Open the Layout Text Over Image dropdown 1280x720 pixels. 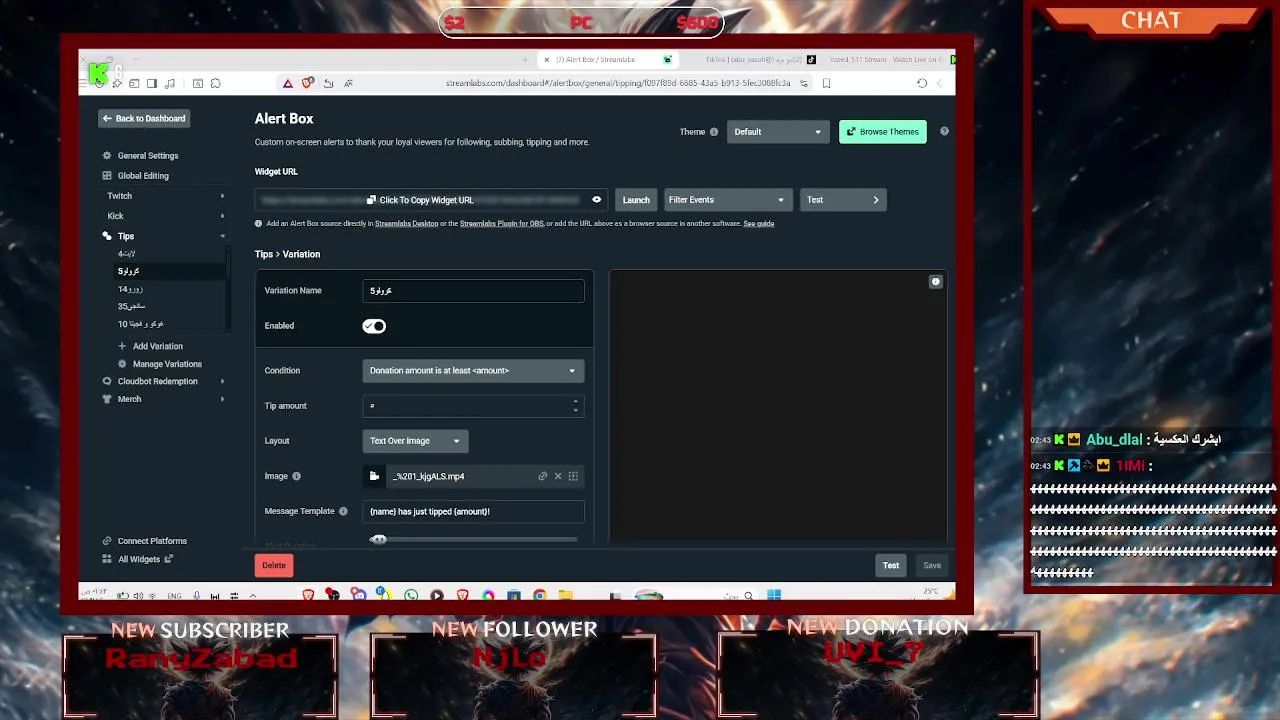(415, 441)
